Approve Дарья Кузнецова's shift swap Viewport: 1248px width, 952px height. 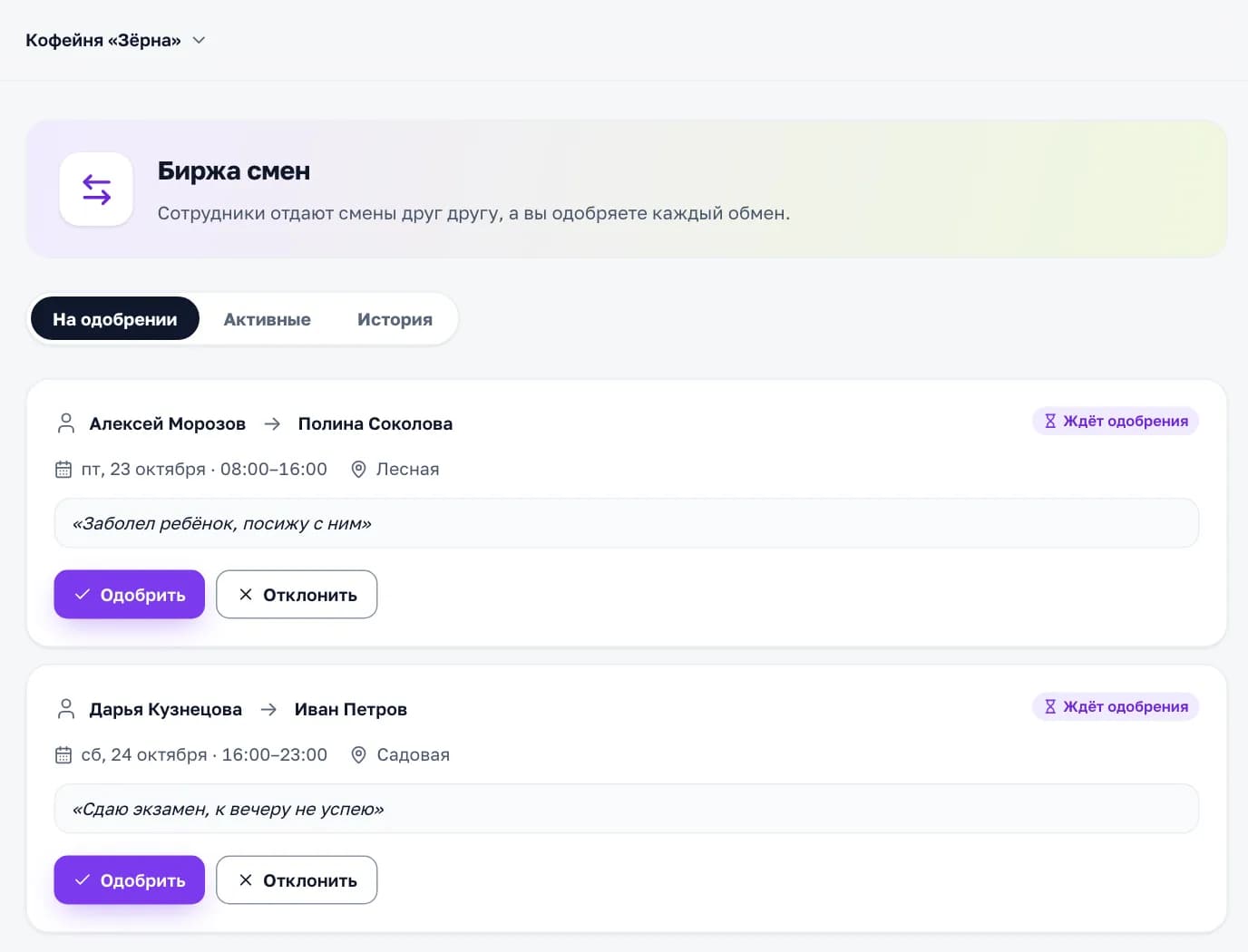tap(130, 880)
